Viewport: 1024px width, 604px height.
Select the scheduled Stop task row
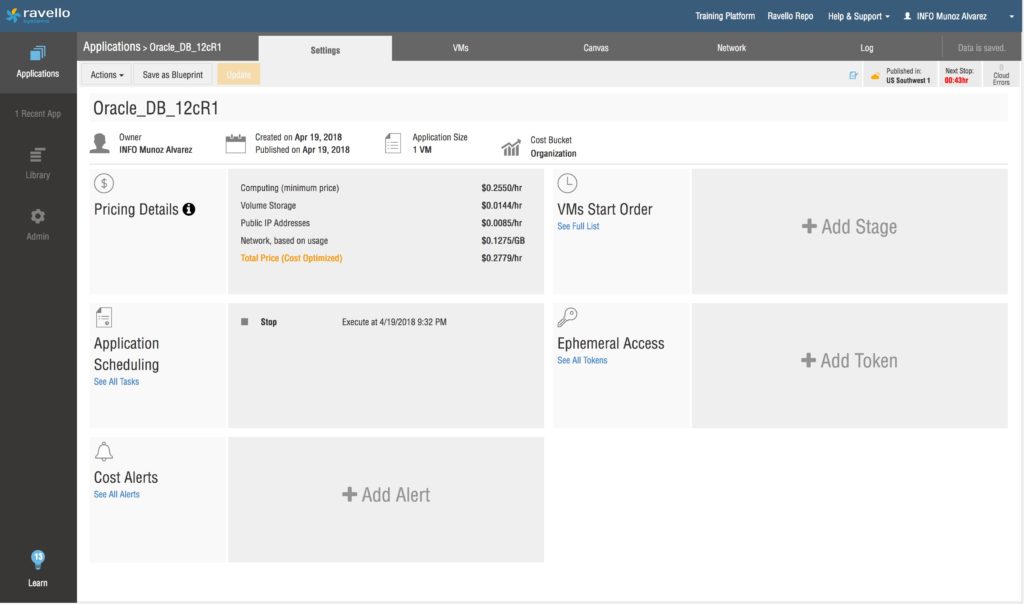pos(385,322)
